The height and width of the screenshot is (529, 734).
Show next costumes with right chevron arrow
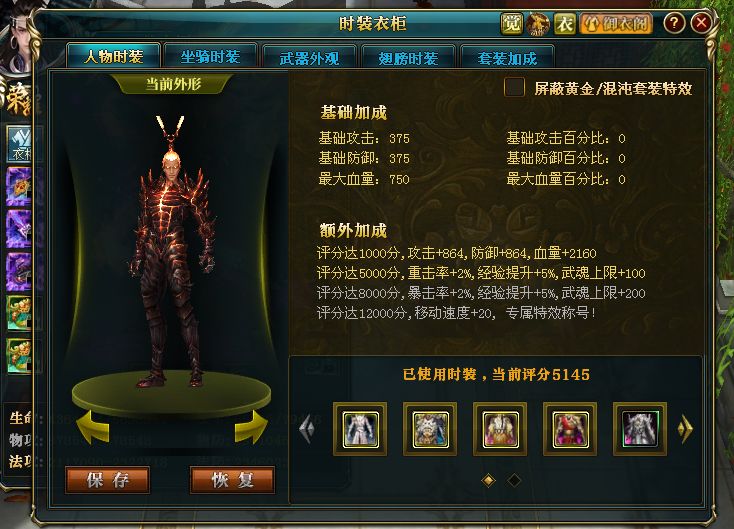pyautogui.click(x=685, y=428)
